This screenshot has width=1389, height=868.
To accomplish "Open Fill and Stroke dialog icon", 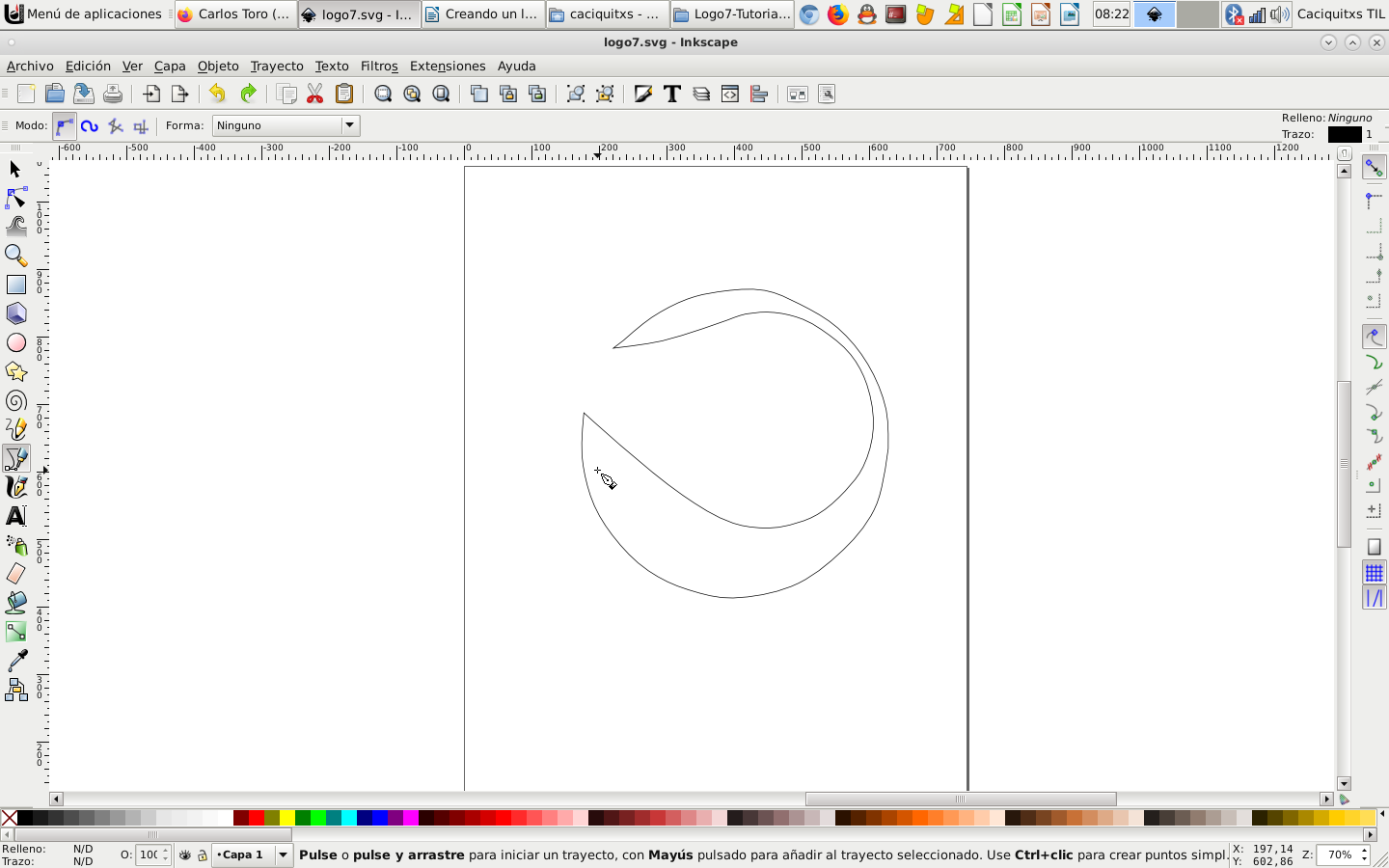I will point(643,94).
